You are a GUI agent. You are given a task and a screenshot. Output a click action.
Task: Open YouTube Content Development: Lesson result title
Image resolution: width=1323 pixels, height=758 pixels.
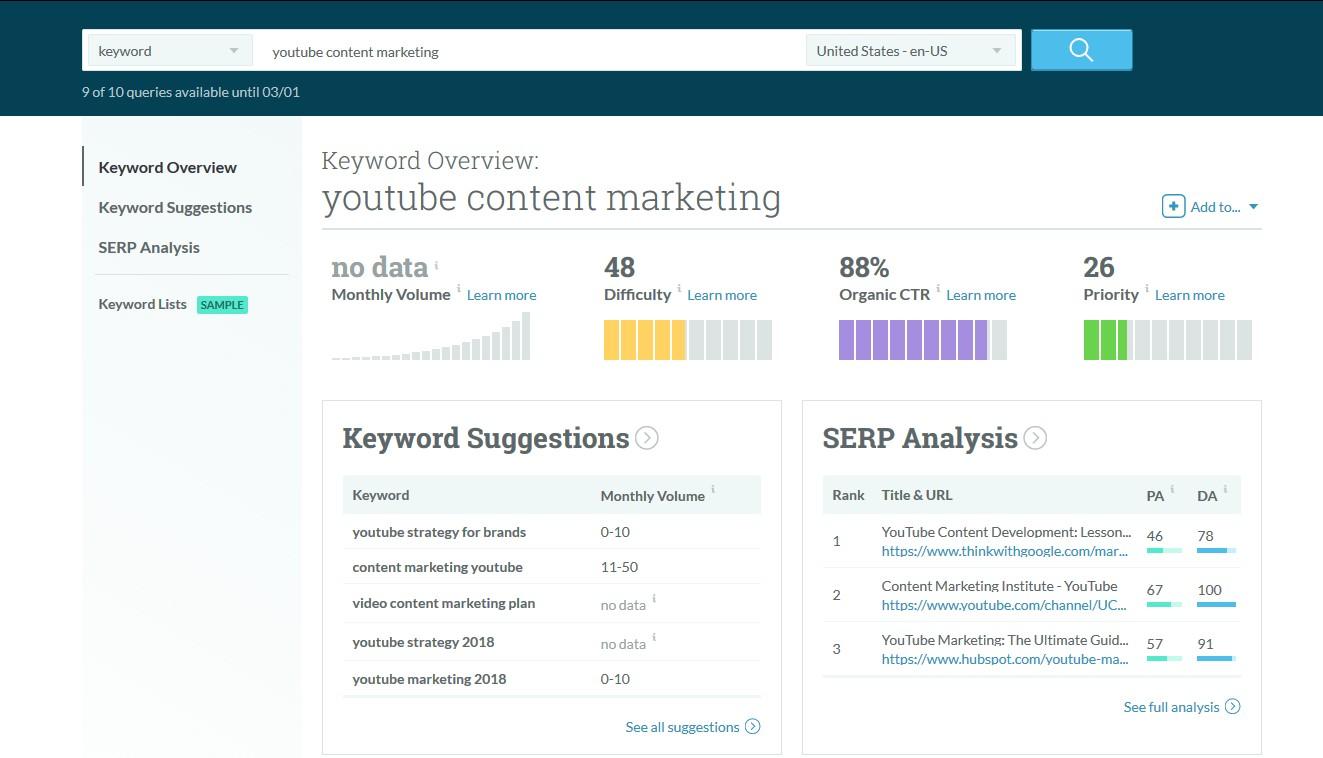[1006, 532]
